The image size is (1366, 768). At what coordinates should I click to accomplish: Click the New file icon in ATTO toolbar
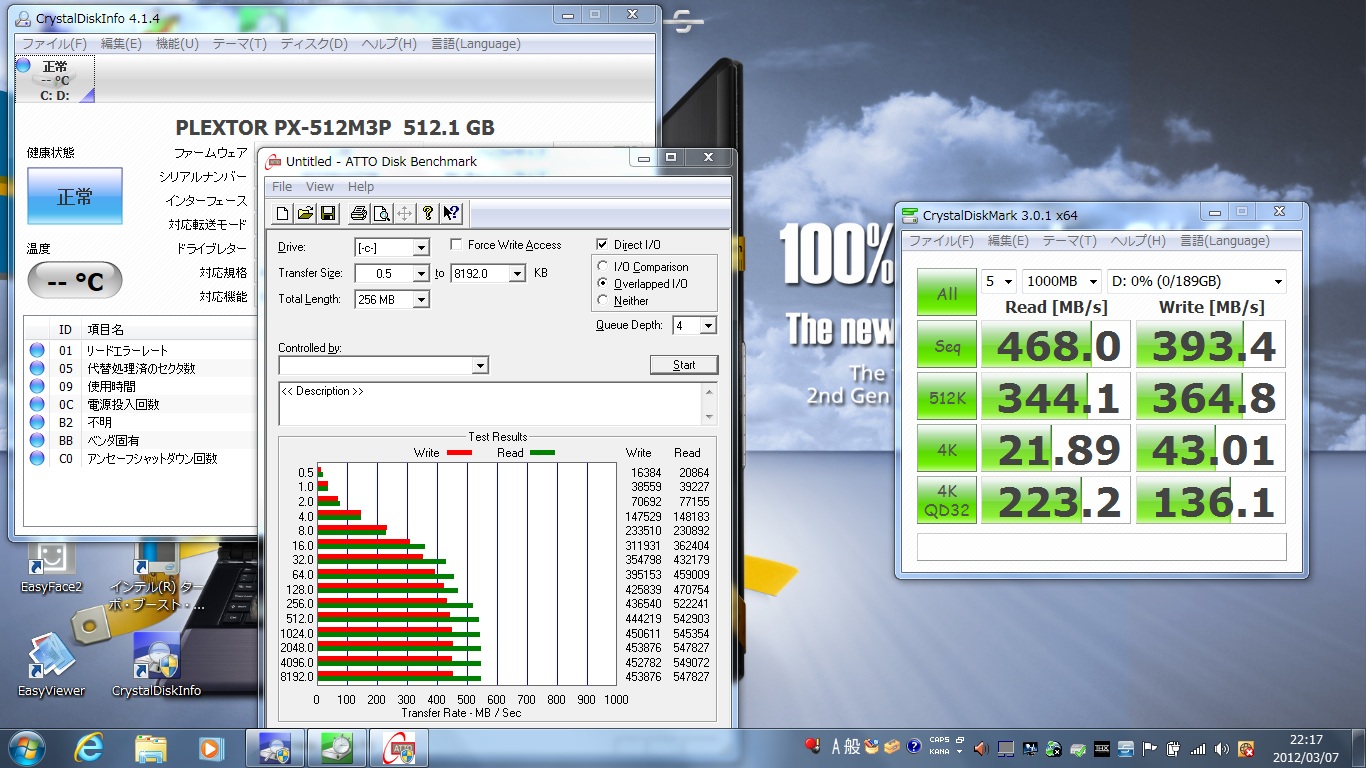coord(283,213)
